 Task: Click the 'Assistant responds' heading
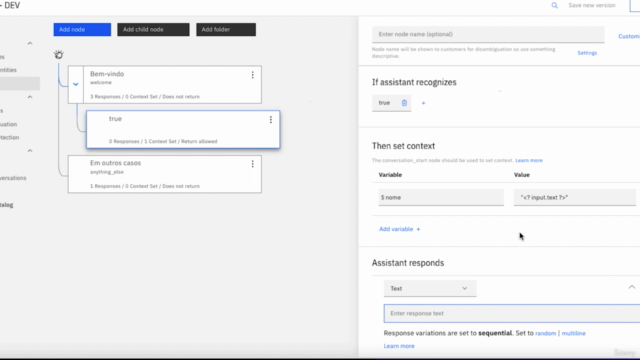(x=408, y=263)
